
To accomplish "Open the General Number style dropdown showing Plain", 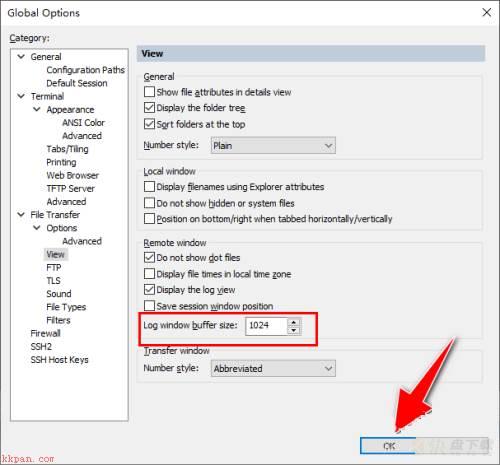I will 273,146.
